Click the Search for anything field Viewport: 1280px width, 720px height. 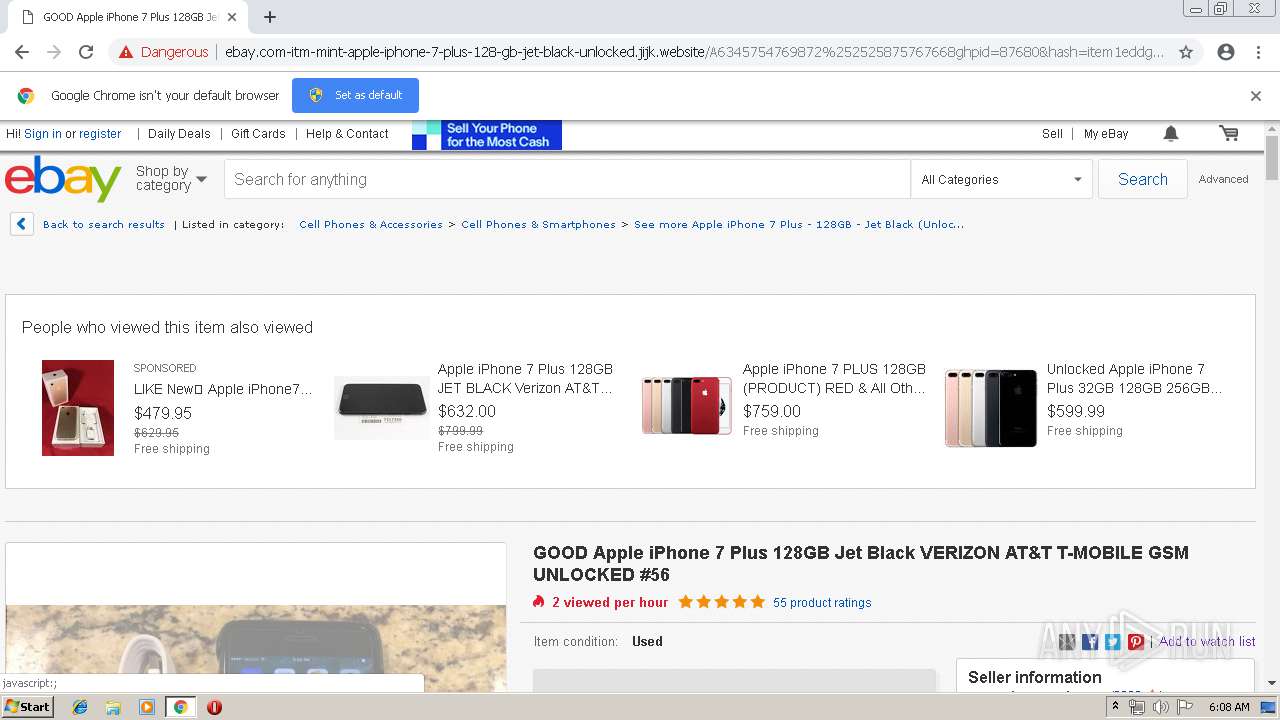click(567, 179)
